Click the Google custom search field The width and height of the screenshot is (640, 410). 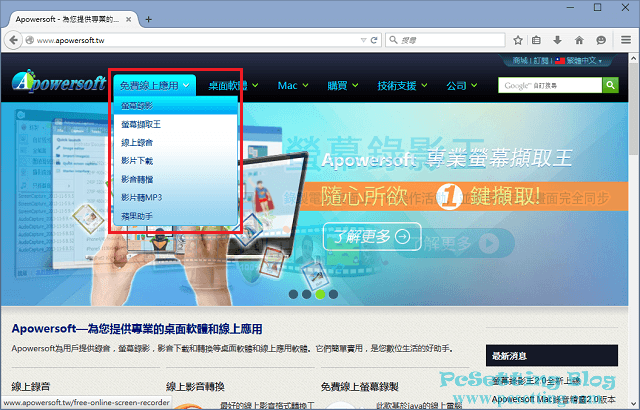point(550,85)
